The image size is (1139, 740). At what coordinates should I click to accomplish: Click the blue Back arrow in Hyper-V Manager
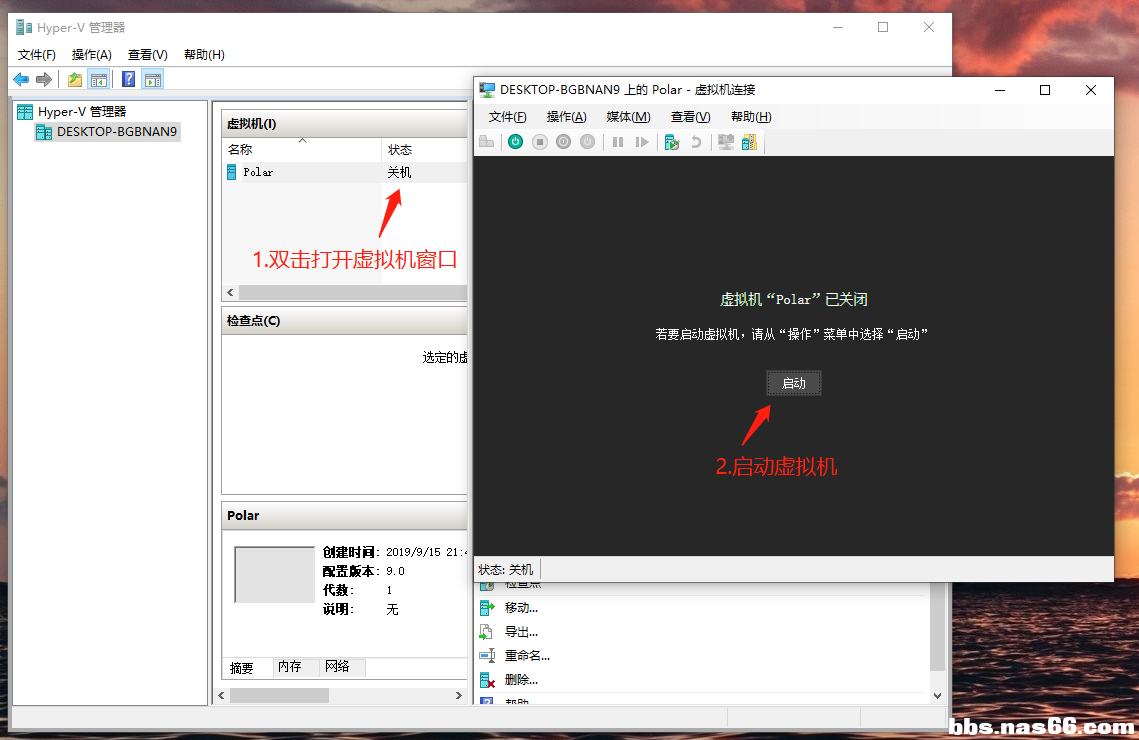point(21,80)
